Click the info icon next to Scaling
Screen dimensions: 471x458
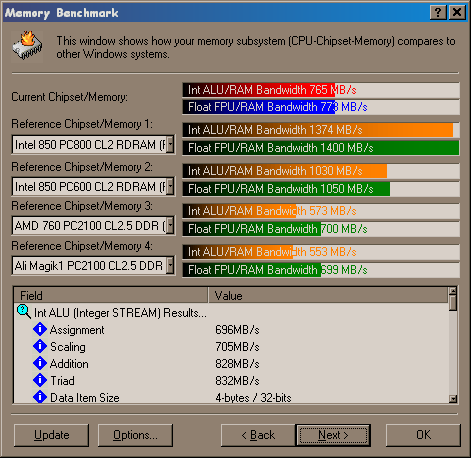(40, 346)
